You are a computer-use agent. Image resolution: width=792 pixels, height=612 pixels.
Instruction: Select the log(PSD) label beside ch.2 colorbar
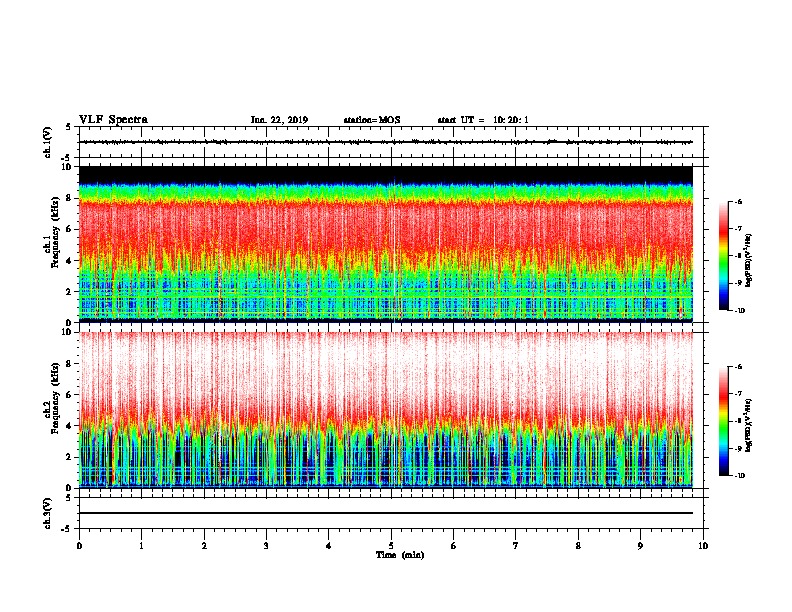point(750,425)
